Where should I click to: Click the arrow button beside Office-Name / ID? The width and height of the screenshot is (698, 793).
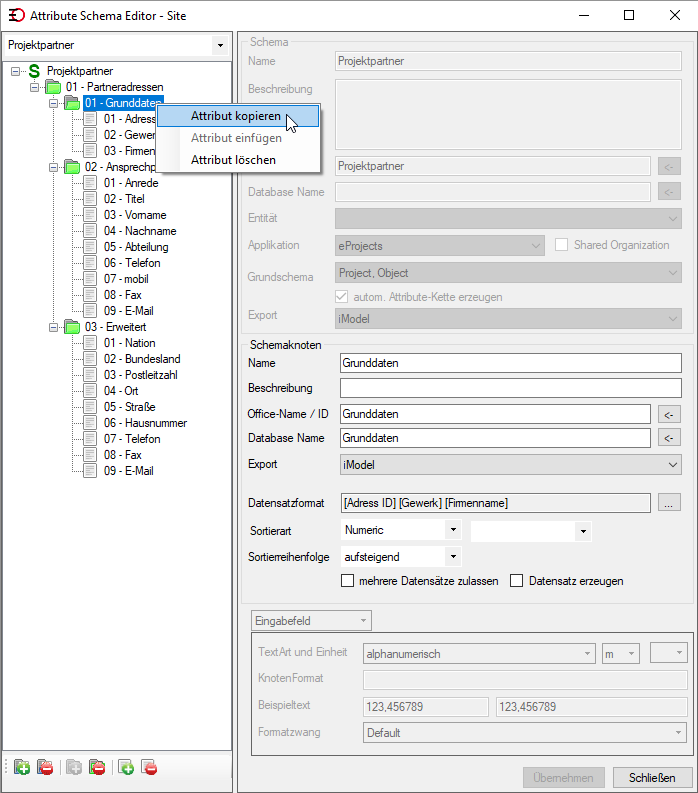coord(669,414)
